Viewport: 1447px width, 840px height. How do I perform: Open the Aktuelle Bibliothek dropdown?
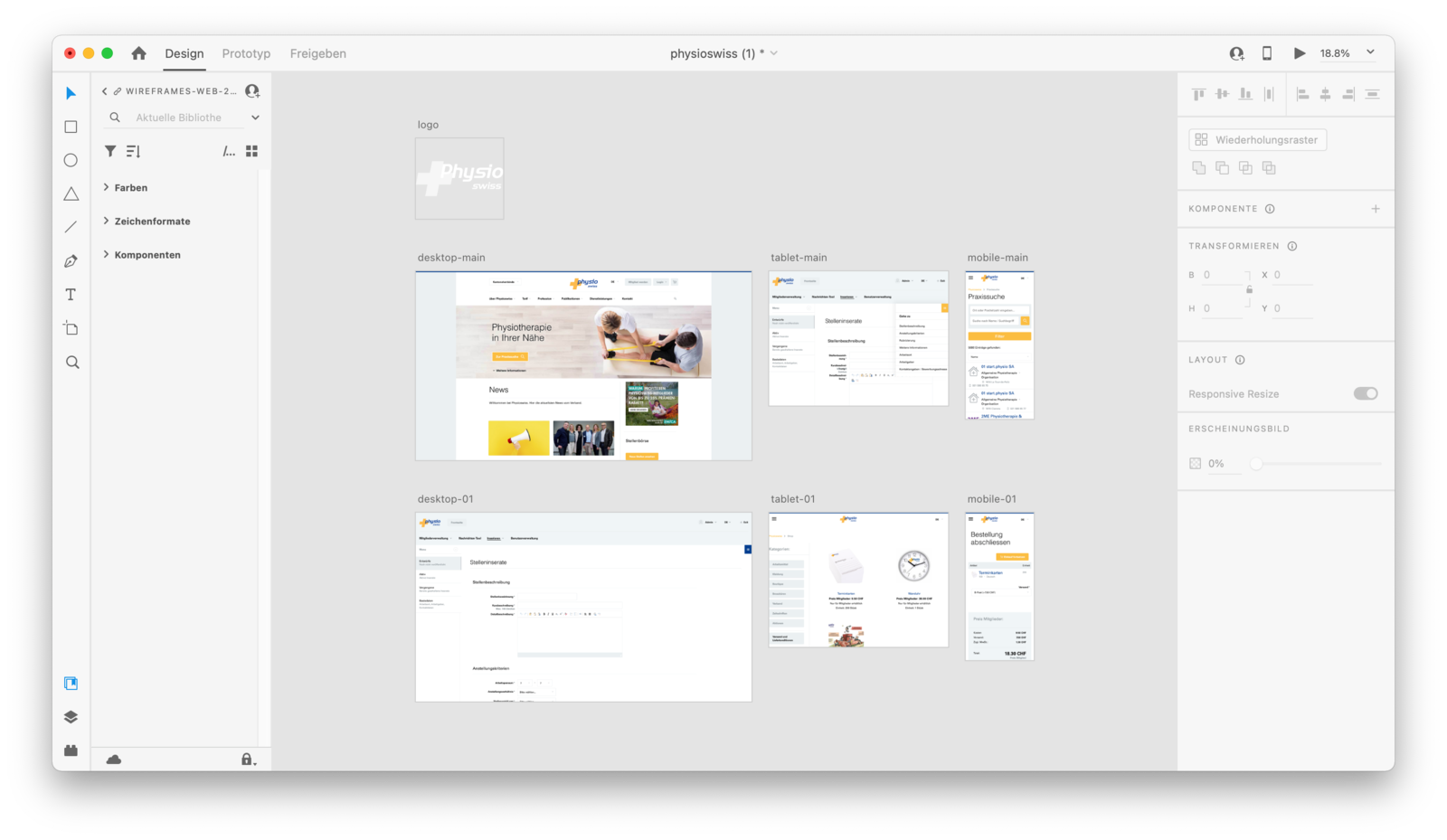(255, 117)
